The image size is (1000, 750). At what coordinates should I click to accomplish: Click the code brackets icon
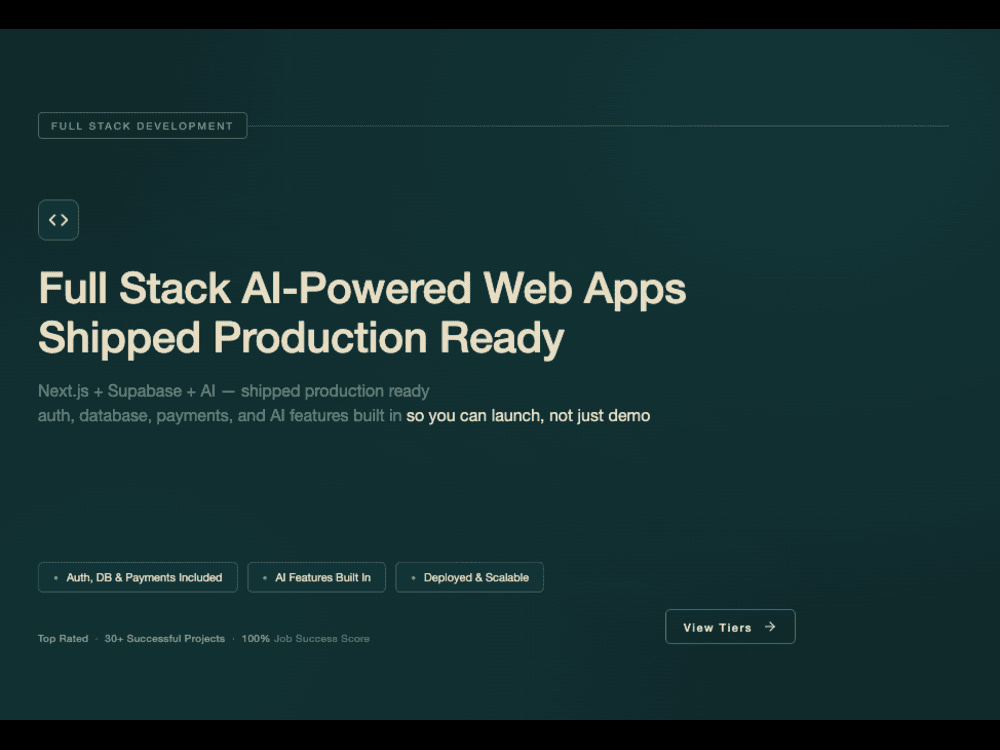point(58,220)
